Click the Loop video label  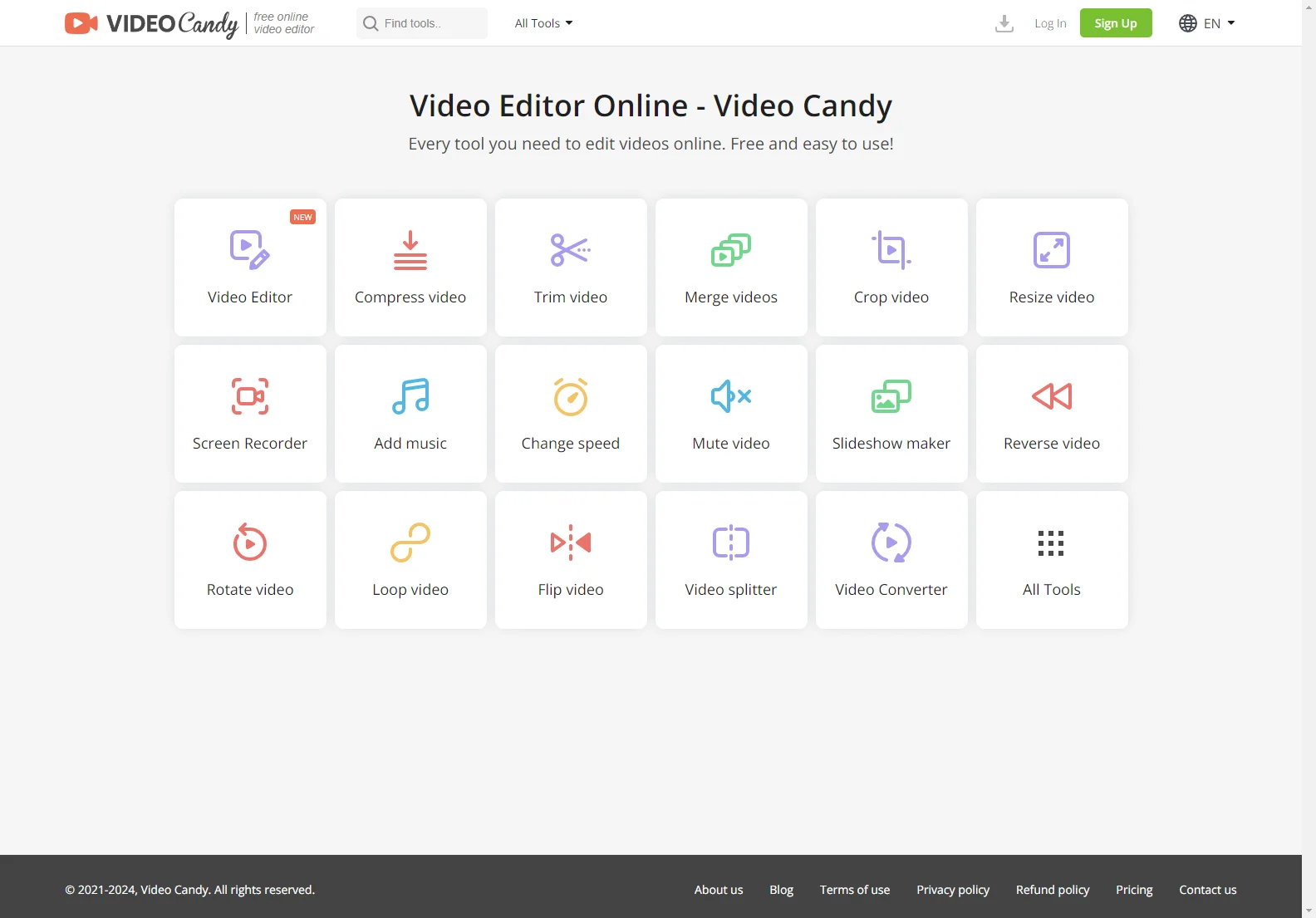pyautogui.click(x=410, y=590)
